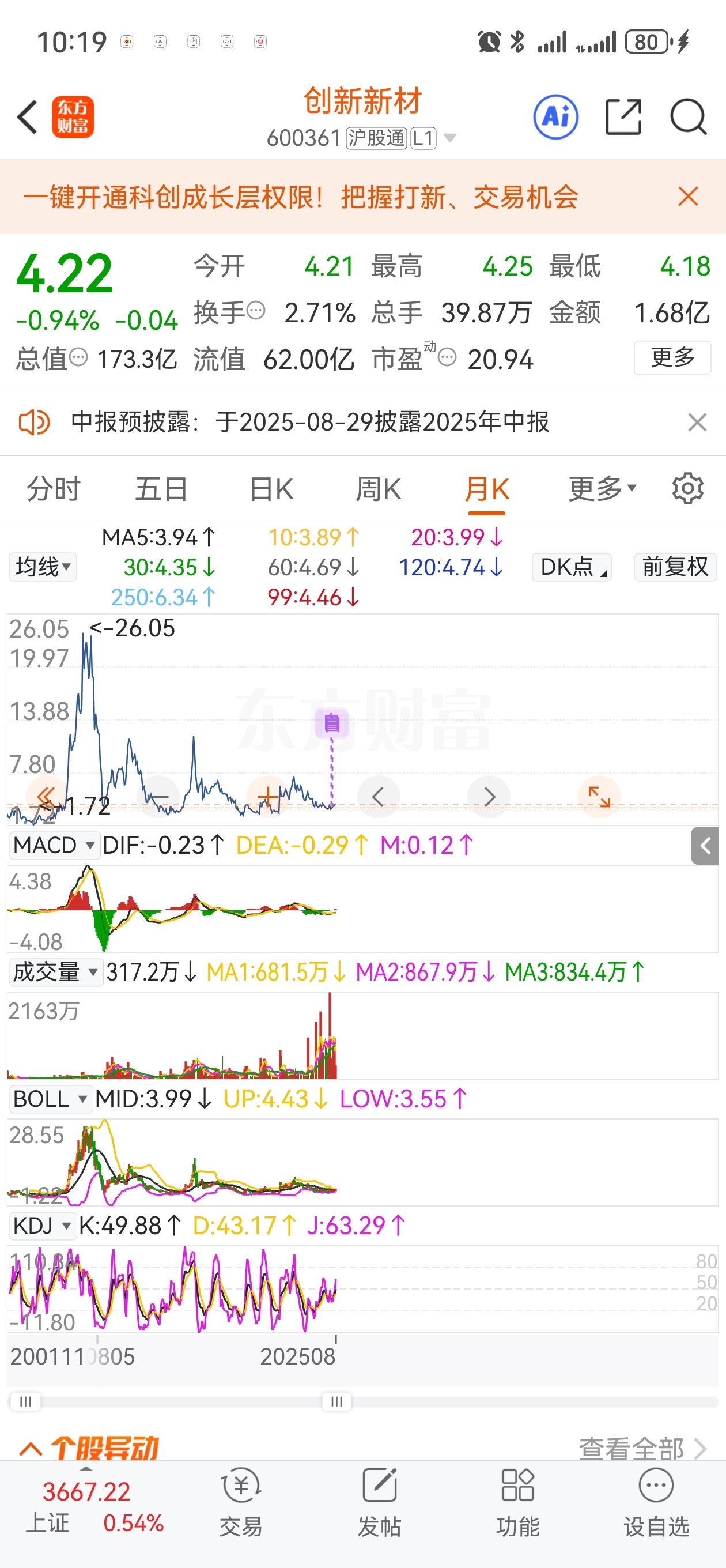Viewport: 726px width, 1568px height.
Task: Tap the 中报预披露 announcement text
Action: [311, 422]
